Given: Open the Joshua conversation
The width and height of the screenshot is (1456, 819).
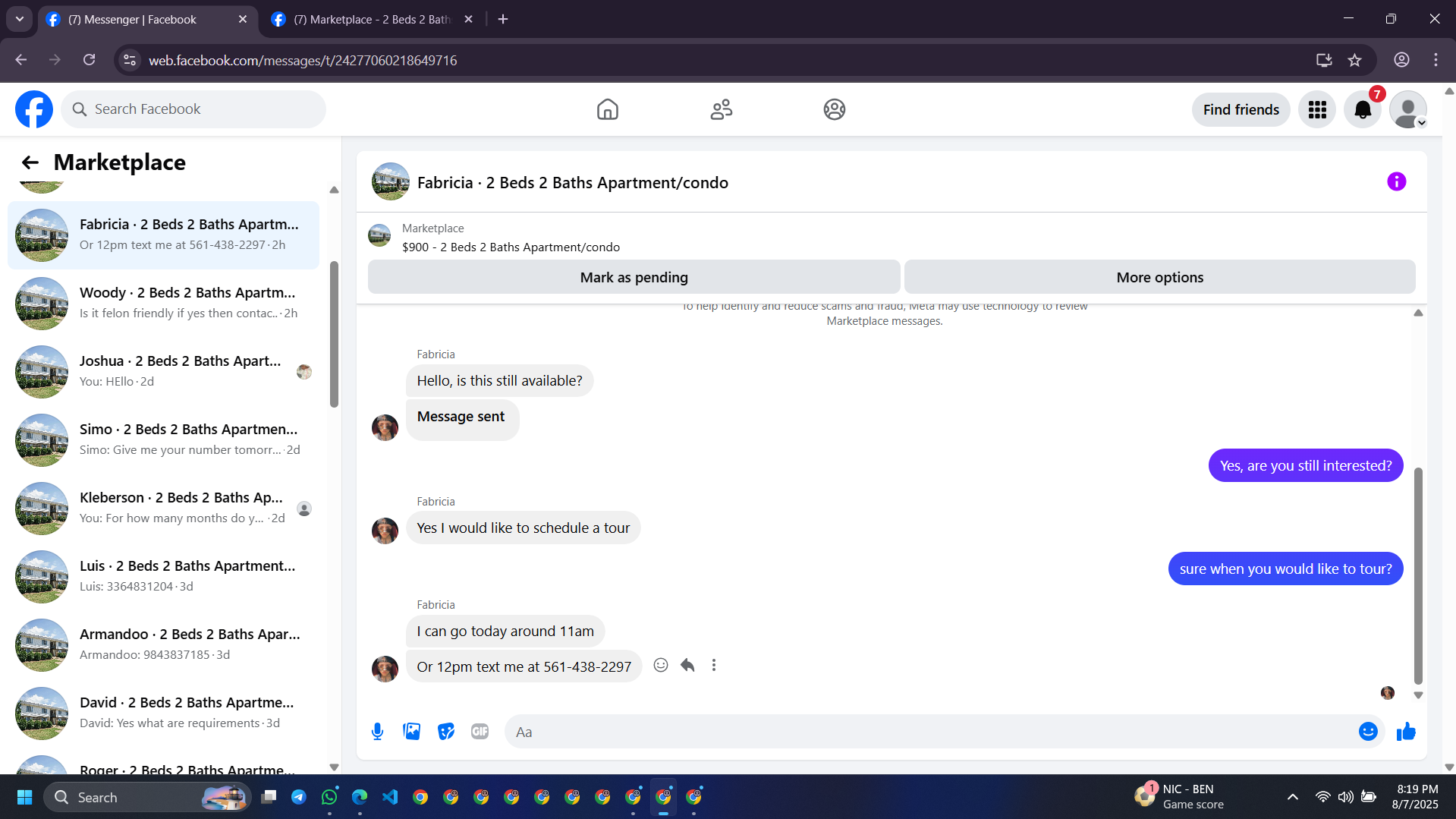Looking at the screenshot, I should point(163,372).
